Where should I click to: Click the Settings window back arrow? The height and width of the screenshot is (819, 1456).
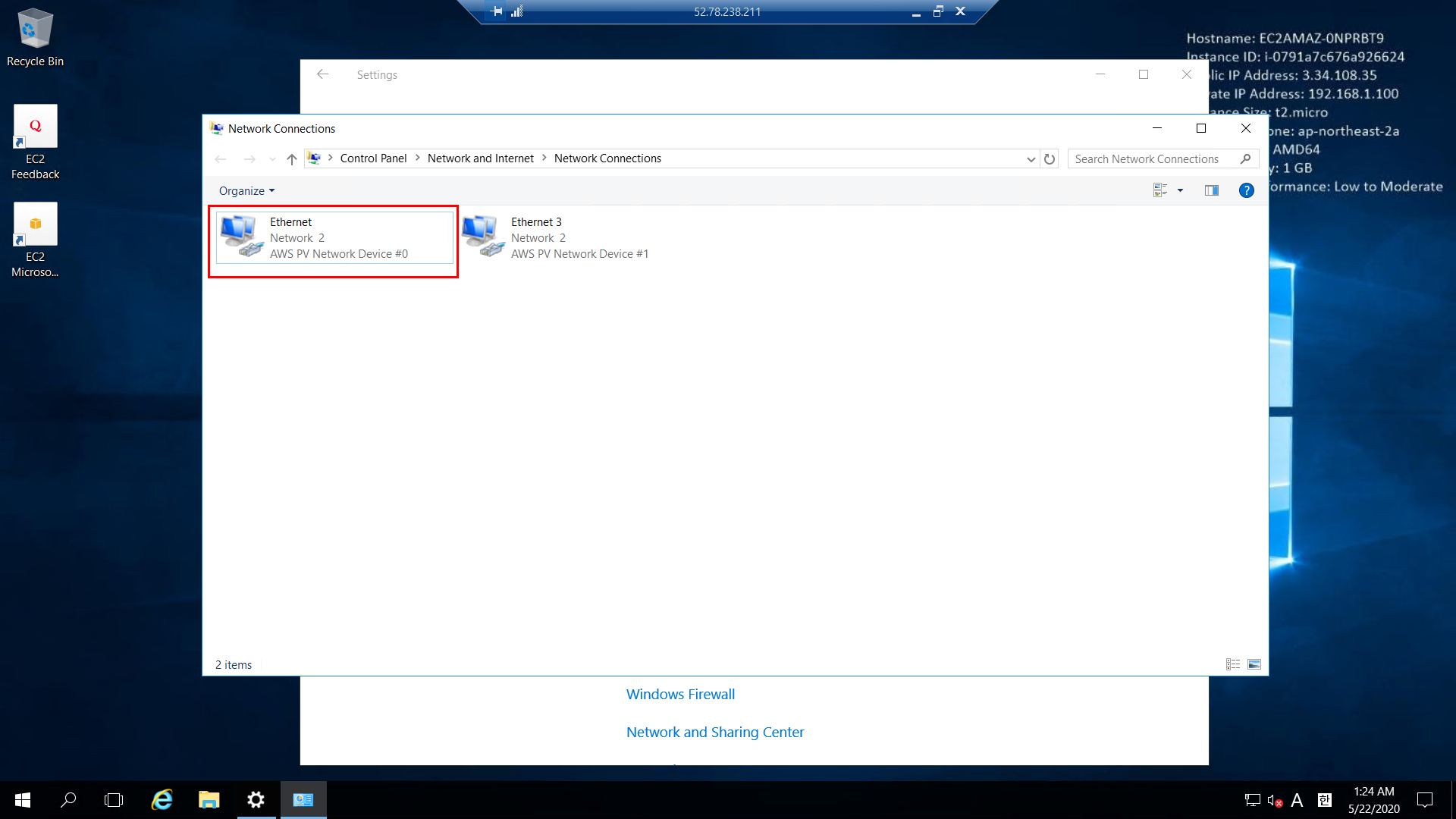(322, 74)
